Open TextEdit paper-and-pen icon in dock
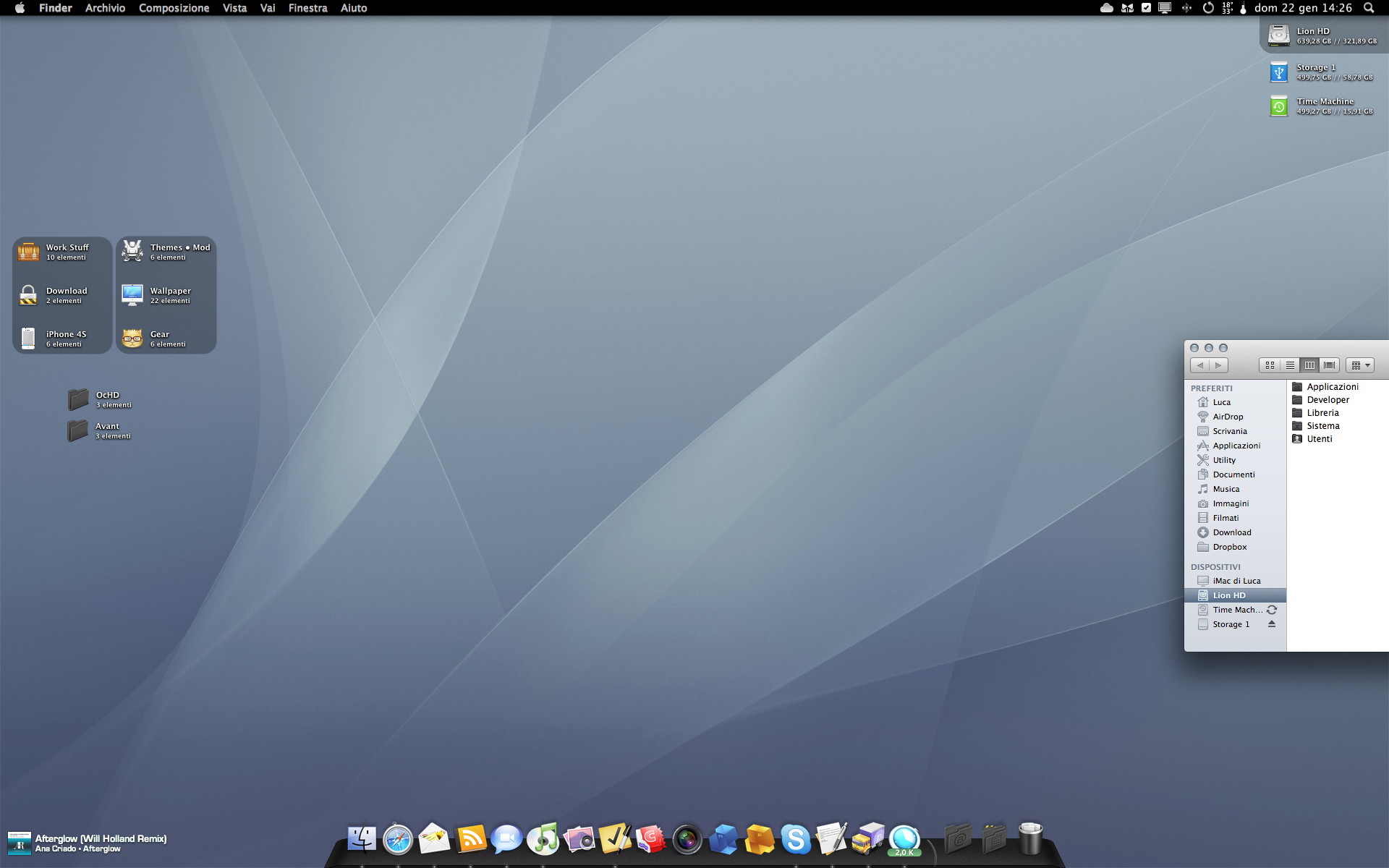Screen dimensions: 1389x868 tap(832, 839)
